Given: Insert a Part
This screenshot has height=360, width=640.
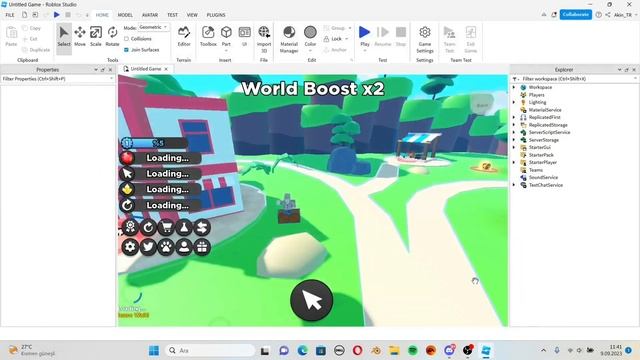Looking at the screenshot, I should pos(226,36).
